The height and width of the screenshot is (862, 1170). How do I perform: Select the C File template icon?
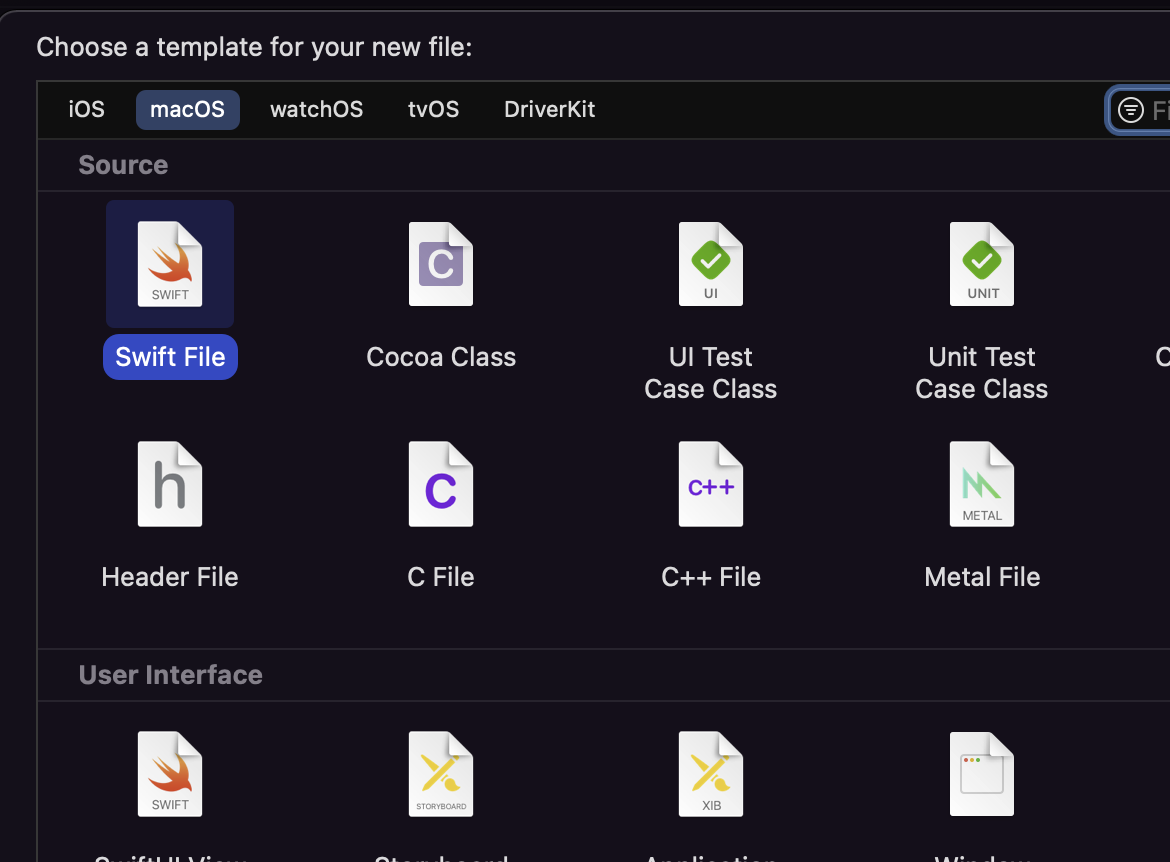pyautogui.click(x=441, y=484)
